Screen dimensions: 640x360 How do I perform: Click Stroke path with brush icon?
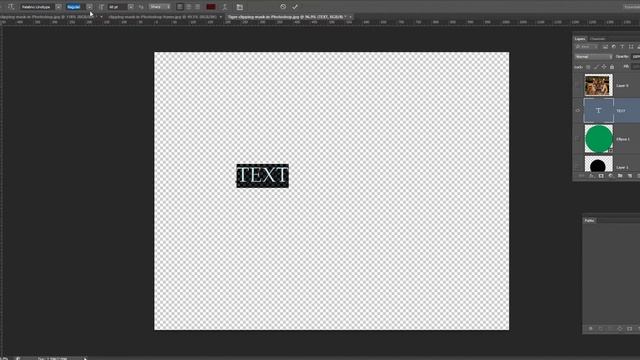point(600,329)
